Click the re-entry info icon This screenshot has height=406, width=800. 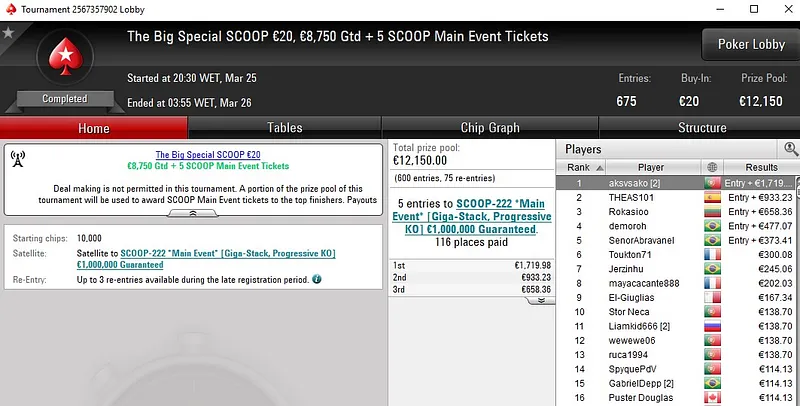(317, 277)
